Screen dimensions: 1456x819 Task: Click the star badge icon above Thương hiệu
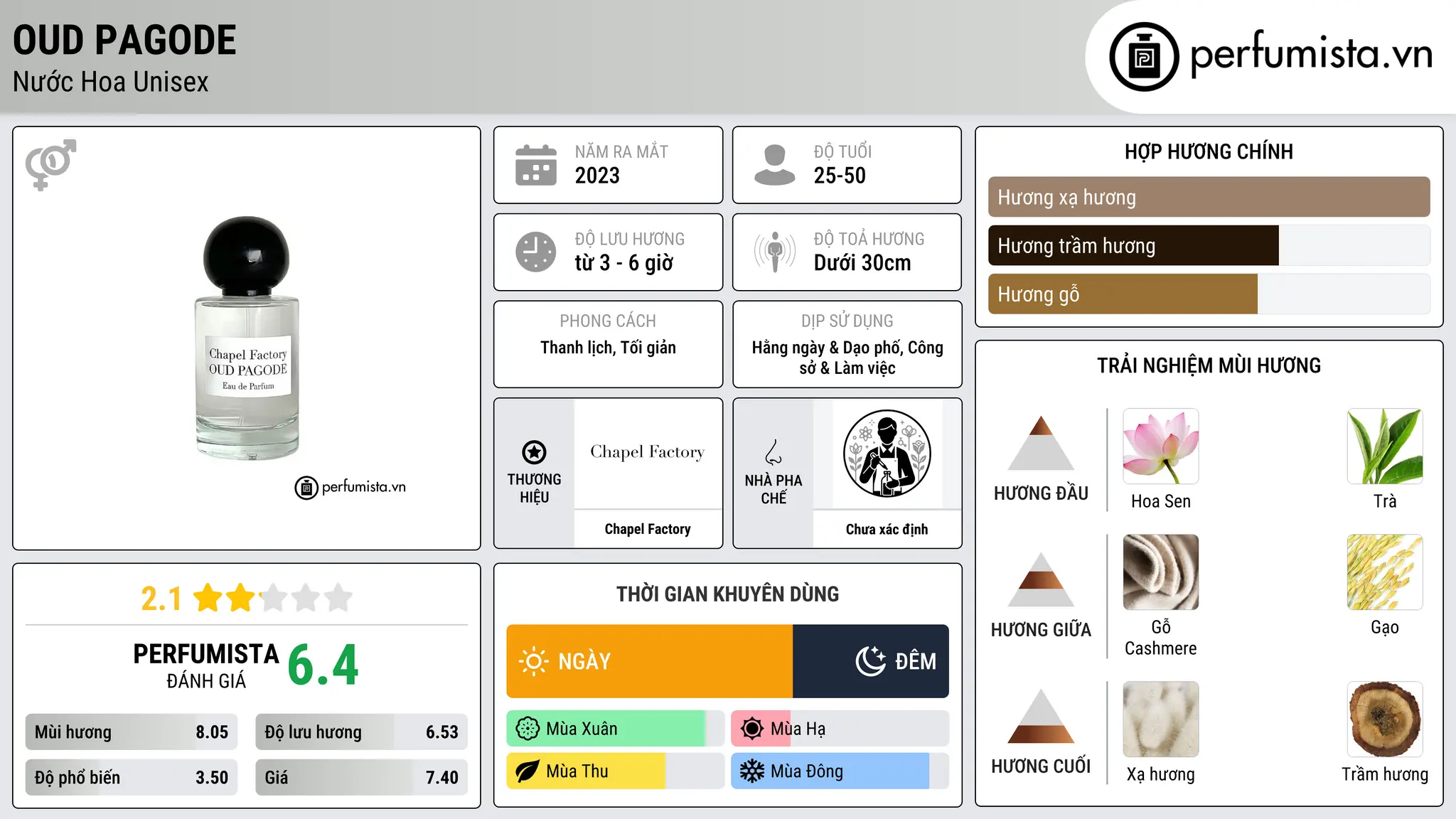click(534, 452)
